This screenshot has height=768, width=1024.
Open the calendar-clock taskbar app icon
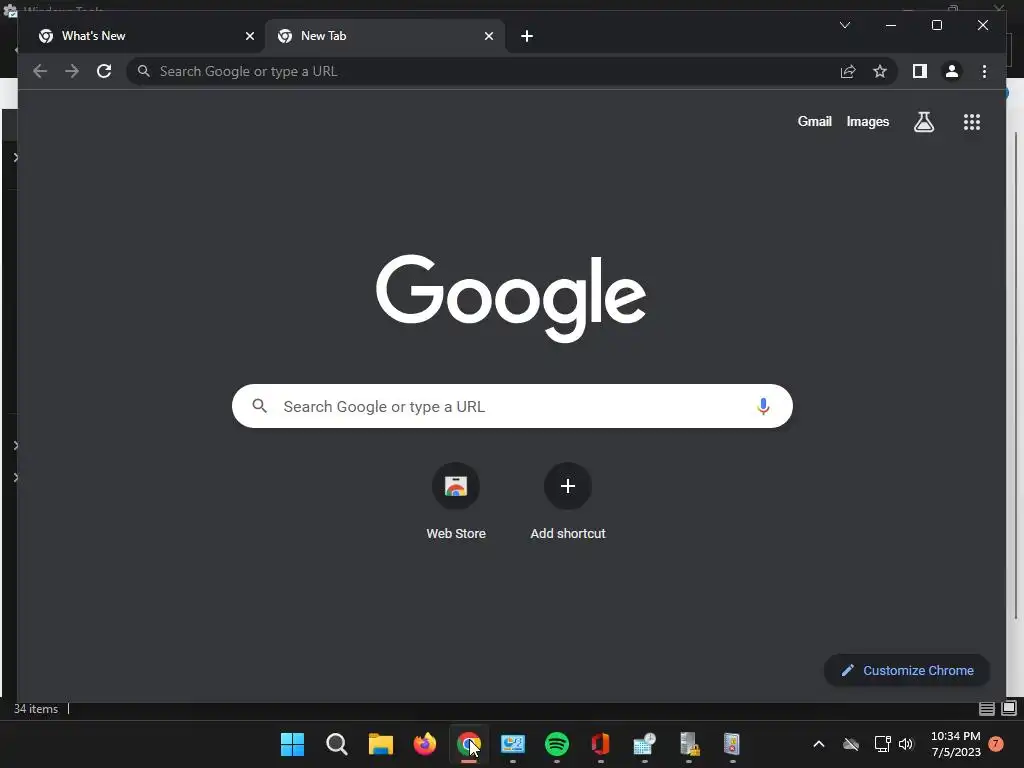(x=645, y=744)
